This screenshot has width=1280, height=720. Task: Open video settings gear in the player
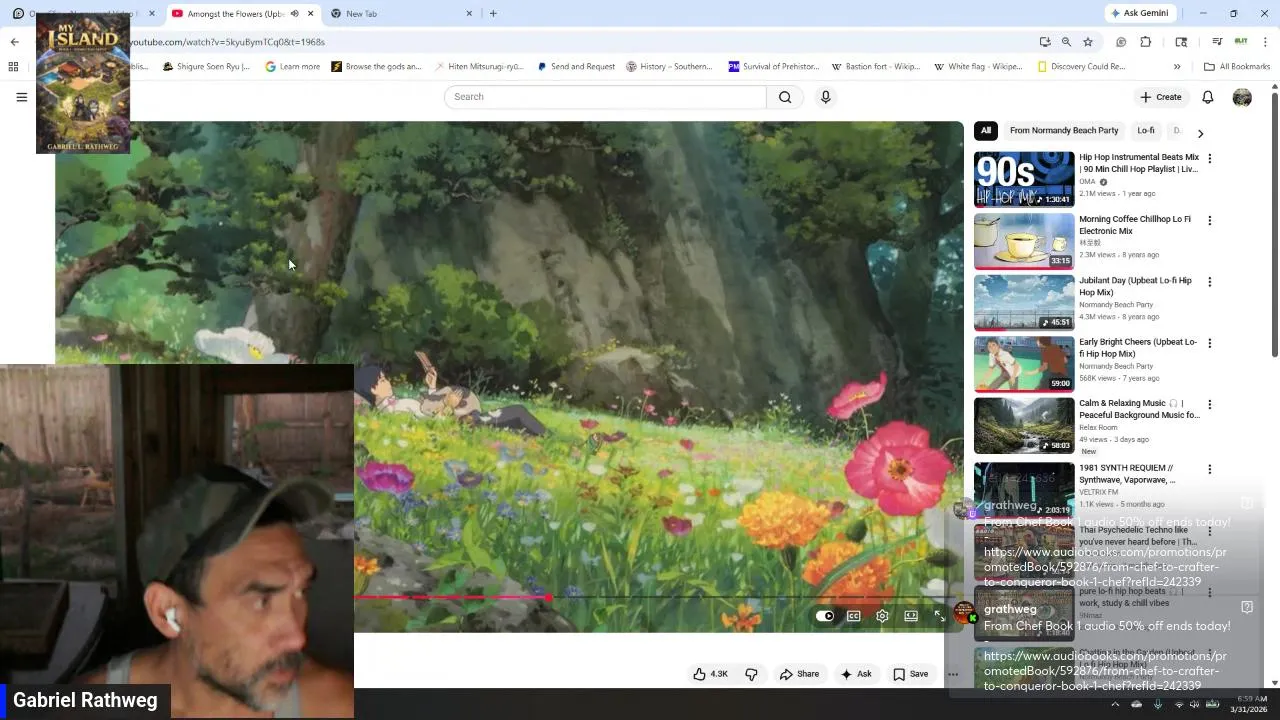[882, 616]
